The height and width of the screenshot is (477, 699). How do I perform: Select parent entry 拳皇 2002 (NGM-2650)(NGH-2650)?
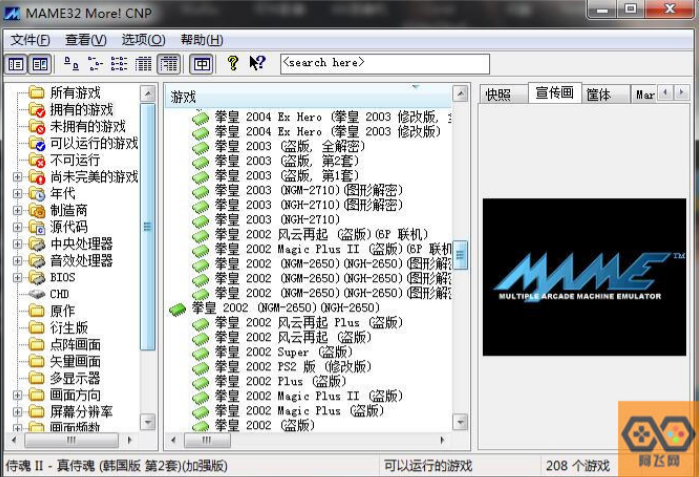tap(285, 308)
